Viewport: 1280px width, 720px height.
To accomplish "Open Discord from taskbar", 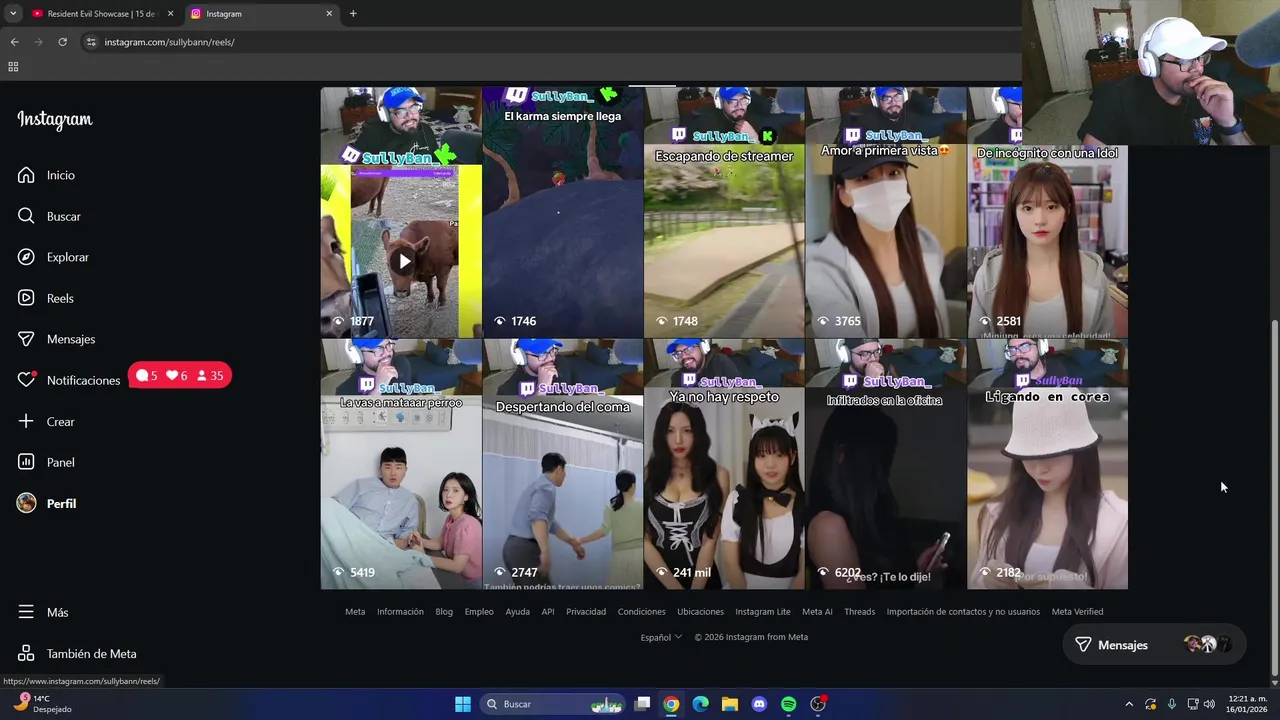I will (x=759, y=704).
